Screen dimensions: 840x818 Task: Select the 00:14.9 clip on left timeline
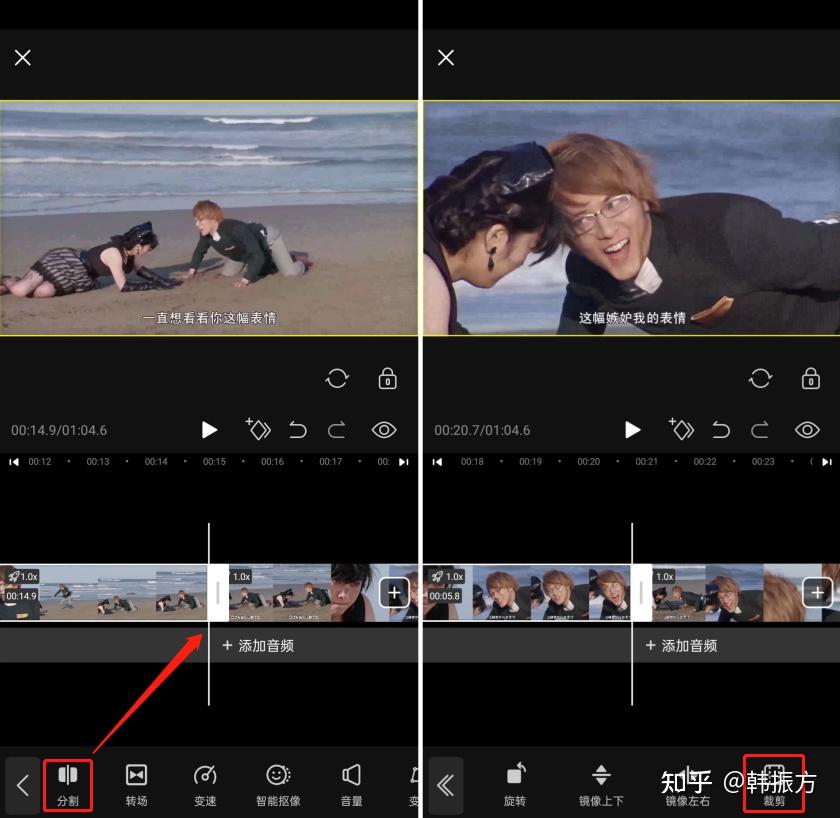(x=103, y=593)
